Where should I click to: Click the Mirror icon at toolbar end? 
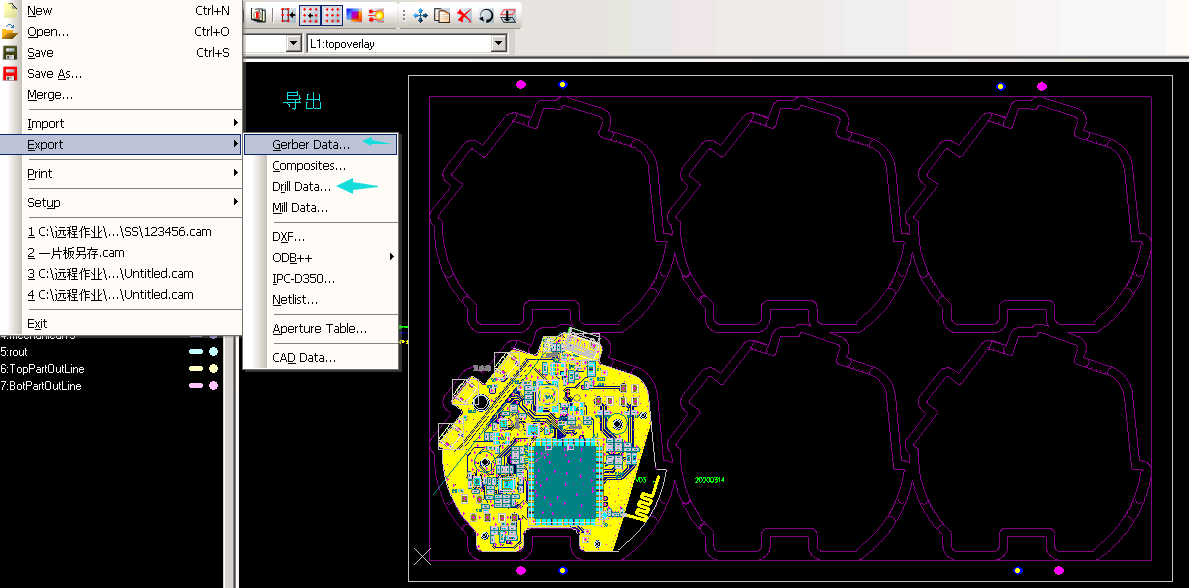tap(508, 16)
